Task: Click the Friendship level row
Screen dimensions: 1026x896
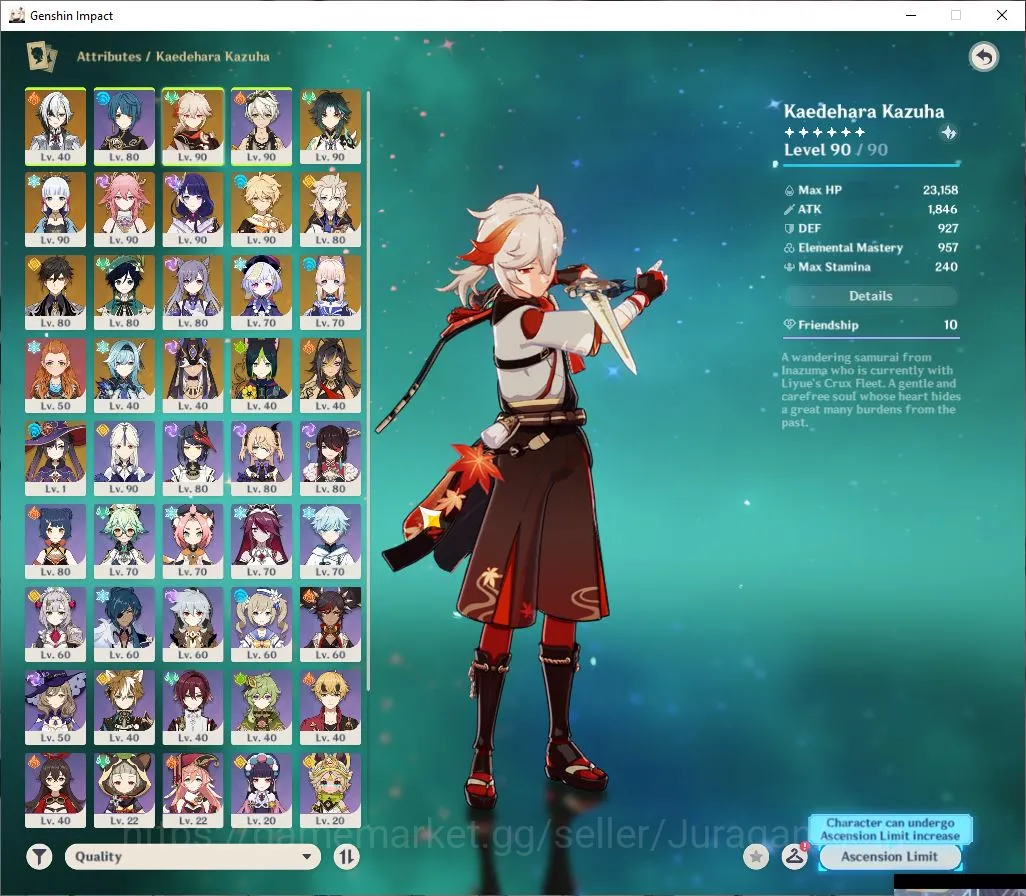Action: coord(870,325)
